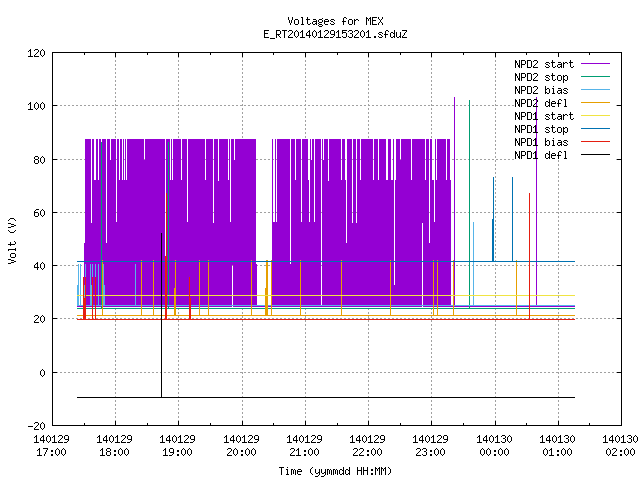
Task: Click the dark blue NPD1 stop legend line
Action: pos(596,129)
